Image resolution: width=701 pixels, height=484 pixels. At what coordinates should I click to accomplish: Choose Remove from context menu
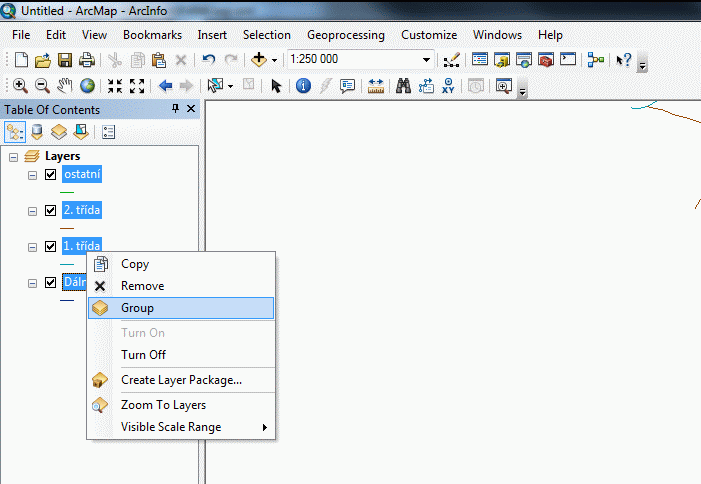(x=181, y=286)
